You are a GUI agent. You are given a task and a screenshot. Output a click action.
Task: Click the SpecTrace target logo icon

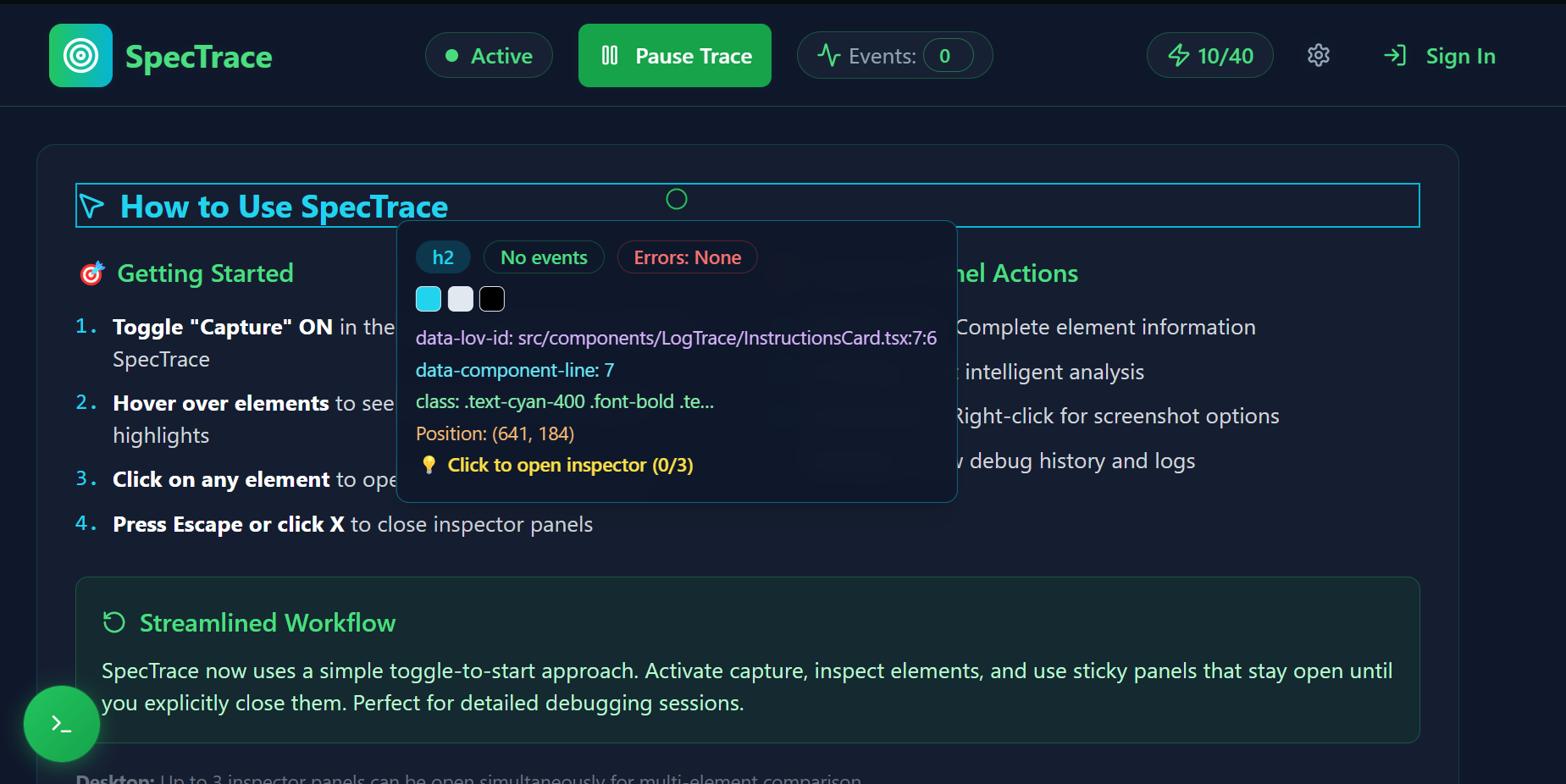80,56
